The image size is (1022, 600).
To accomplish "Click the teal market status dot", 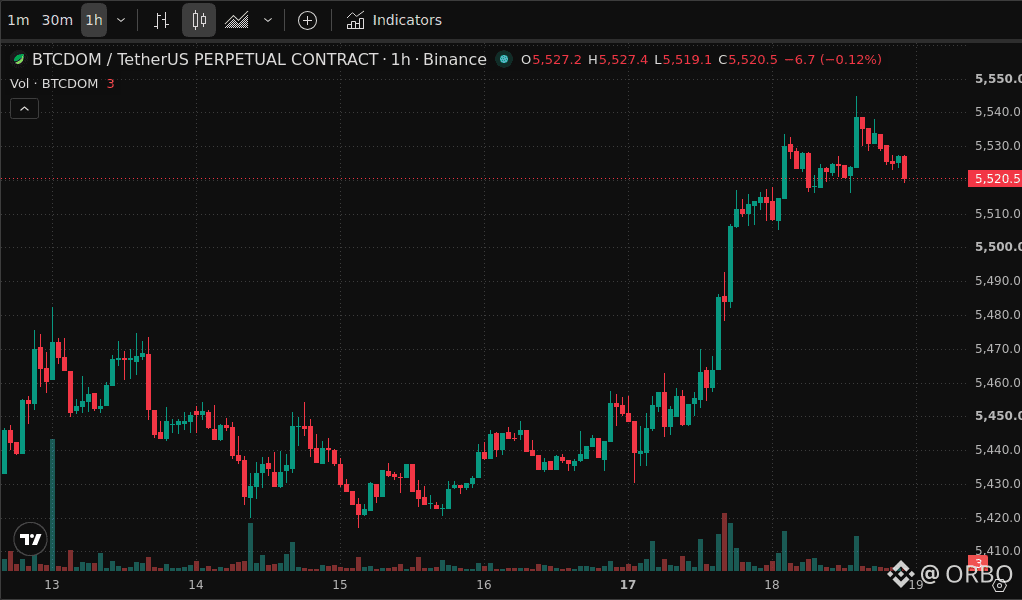I will coord(504,59).
